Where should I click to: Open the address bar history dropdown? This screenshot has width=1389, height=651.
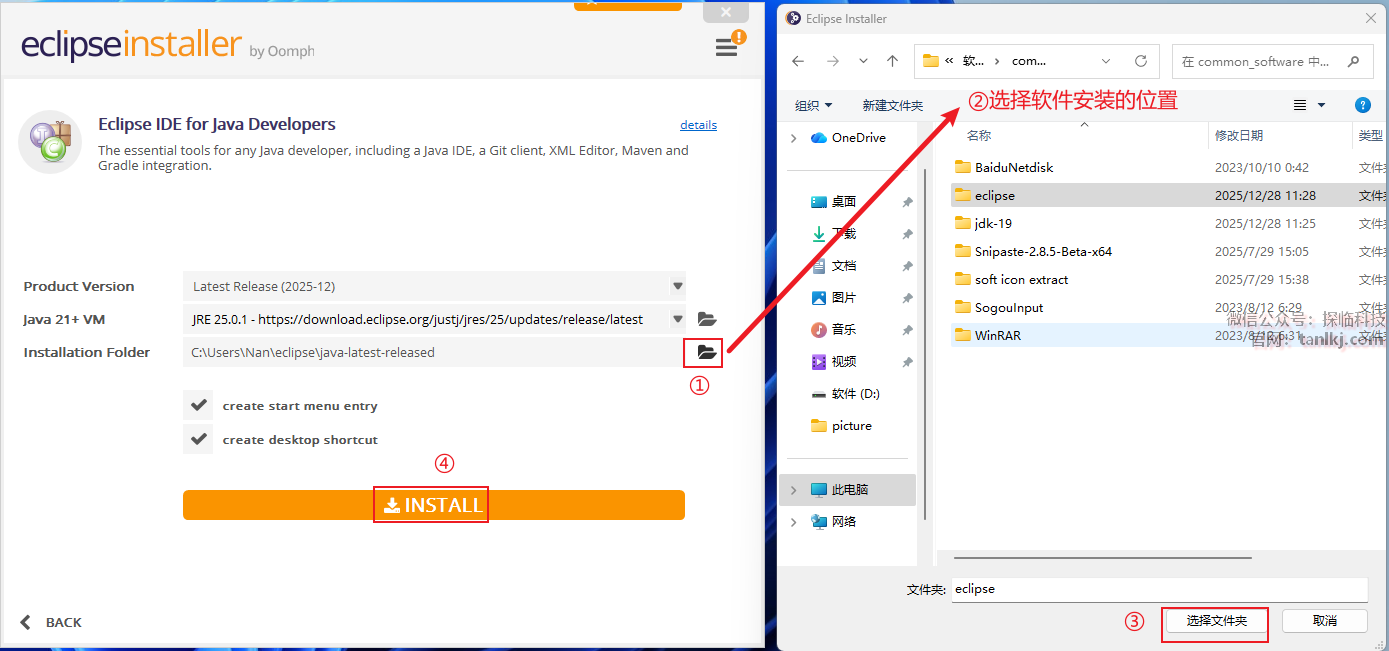pos(1105,61)
